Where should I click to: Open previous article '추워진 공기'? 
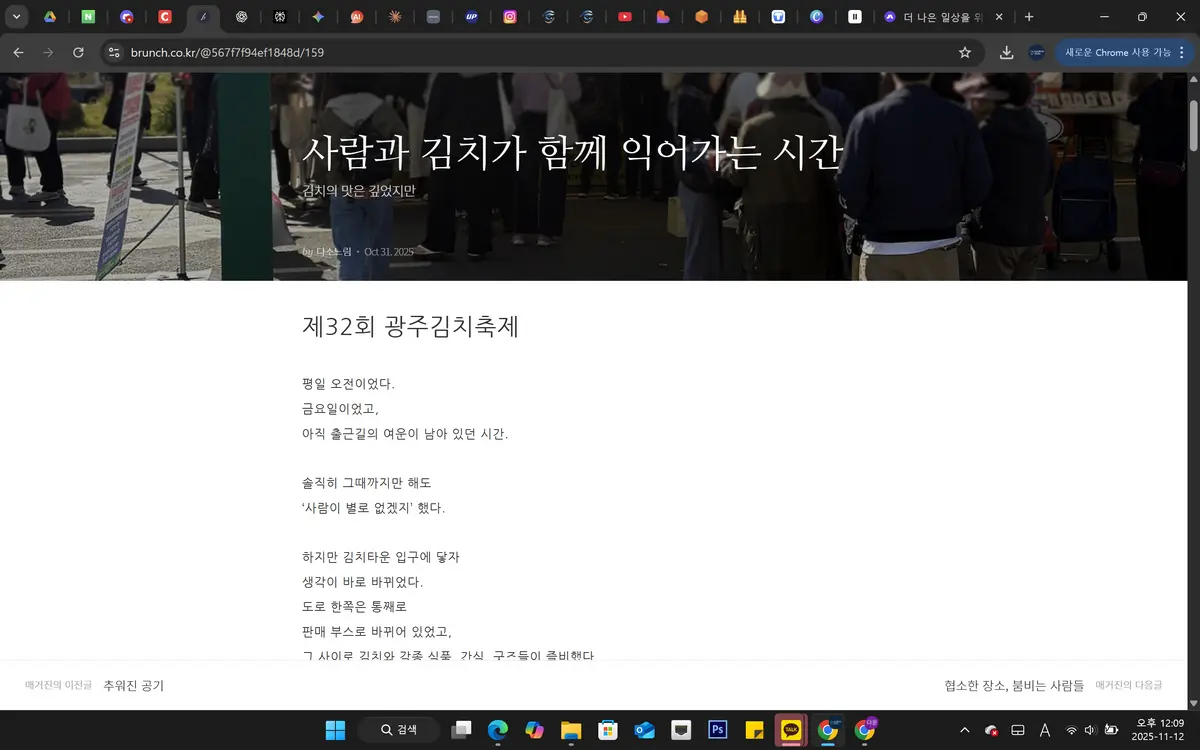[133, 686]
